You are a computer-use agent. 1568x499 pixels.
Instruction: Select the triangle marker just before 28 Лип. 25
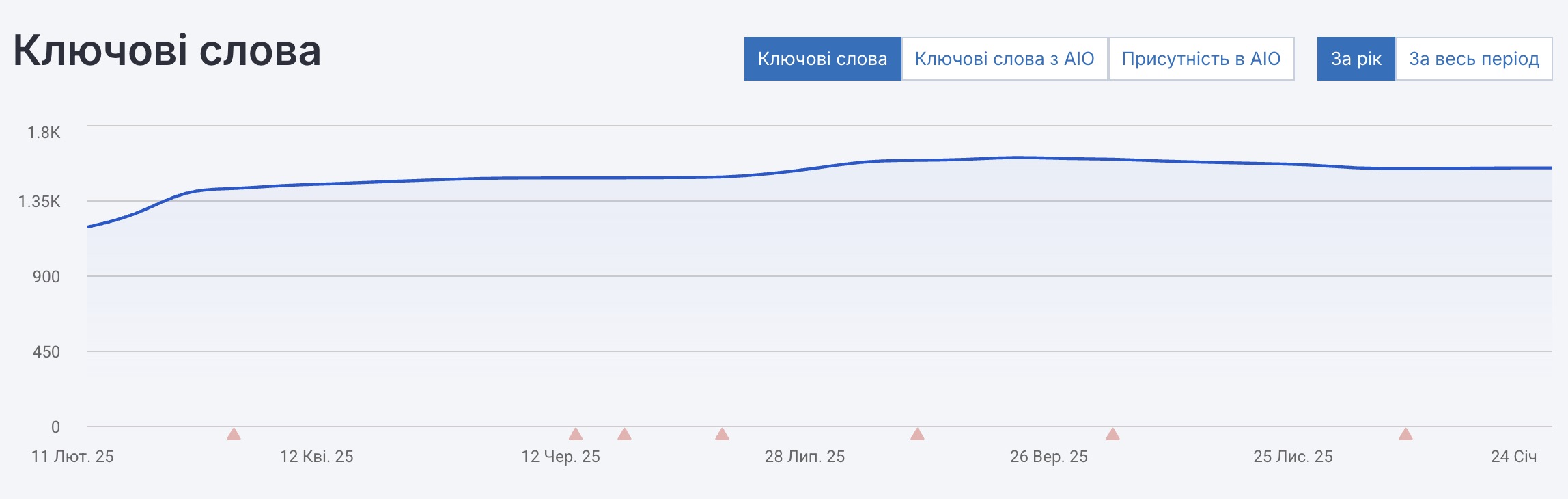[x=722, y=434]
